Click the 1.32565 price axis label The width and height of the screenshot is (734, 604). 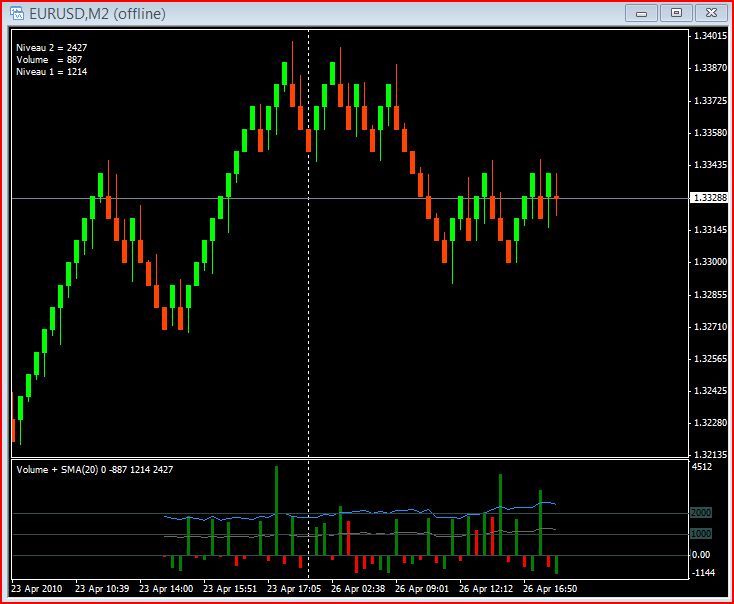click(x=710, y=359)
